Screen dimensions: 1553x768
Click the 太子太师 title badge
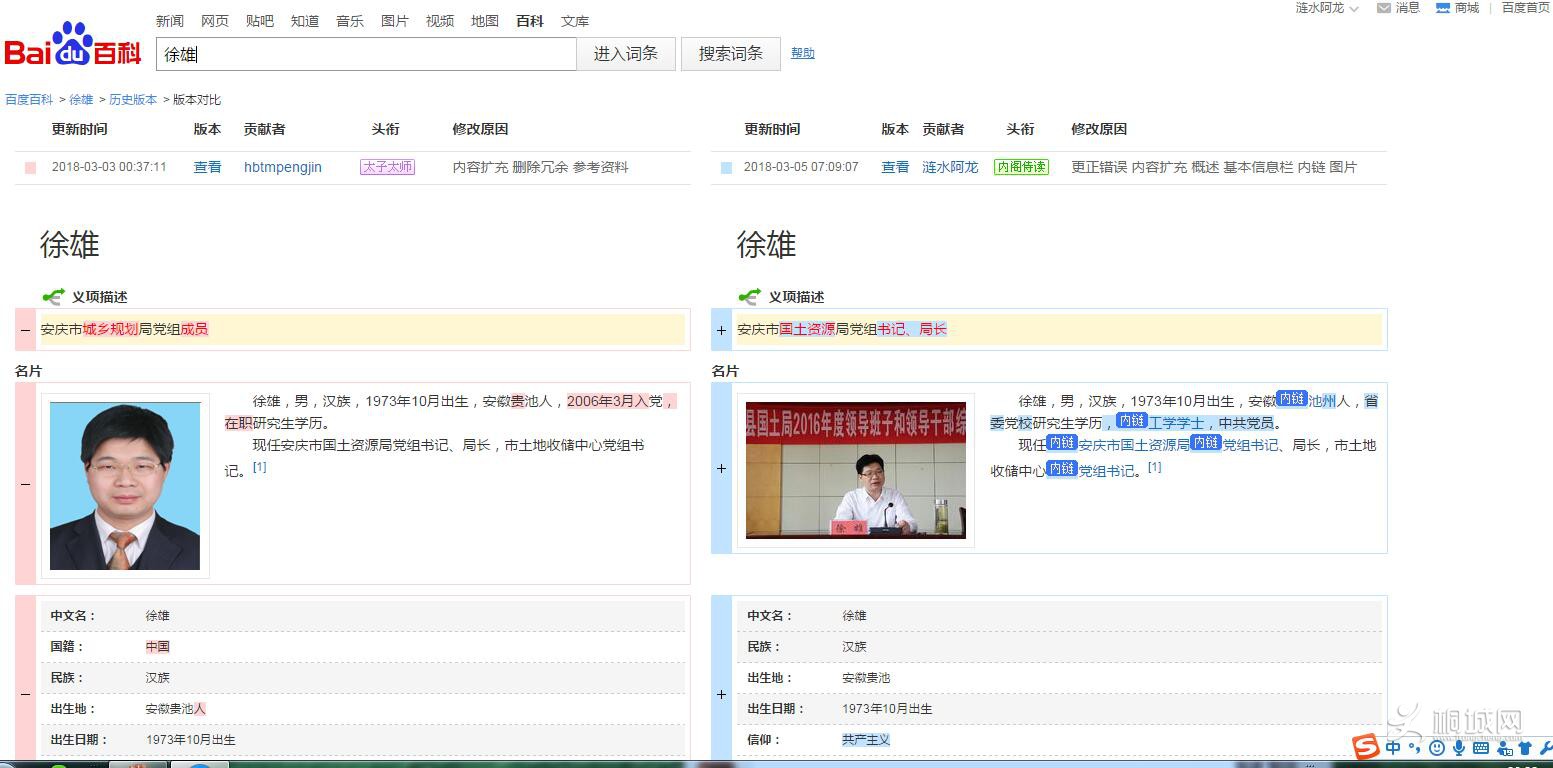[x=387, y=167]
